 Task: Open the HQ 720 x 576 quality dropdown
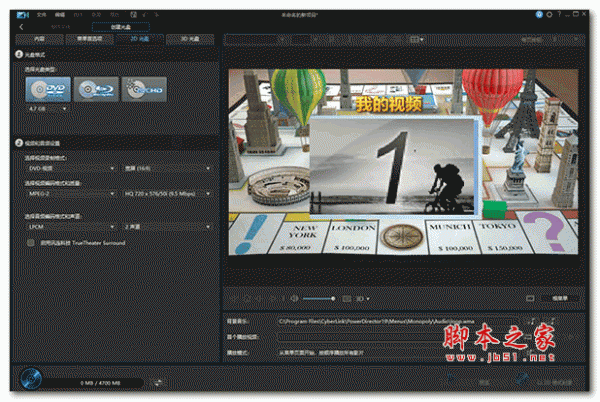coord(166,193)
